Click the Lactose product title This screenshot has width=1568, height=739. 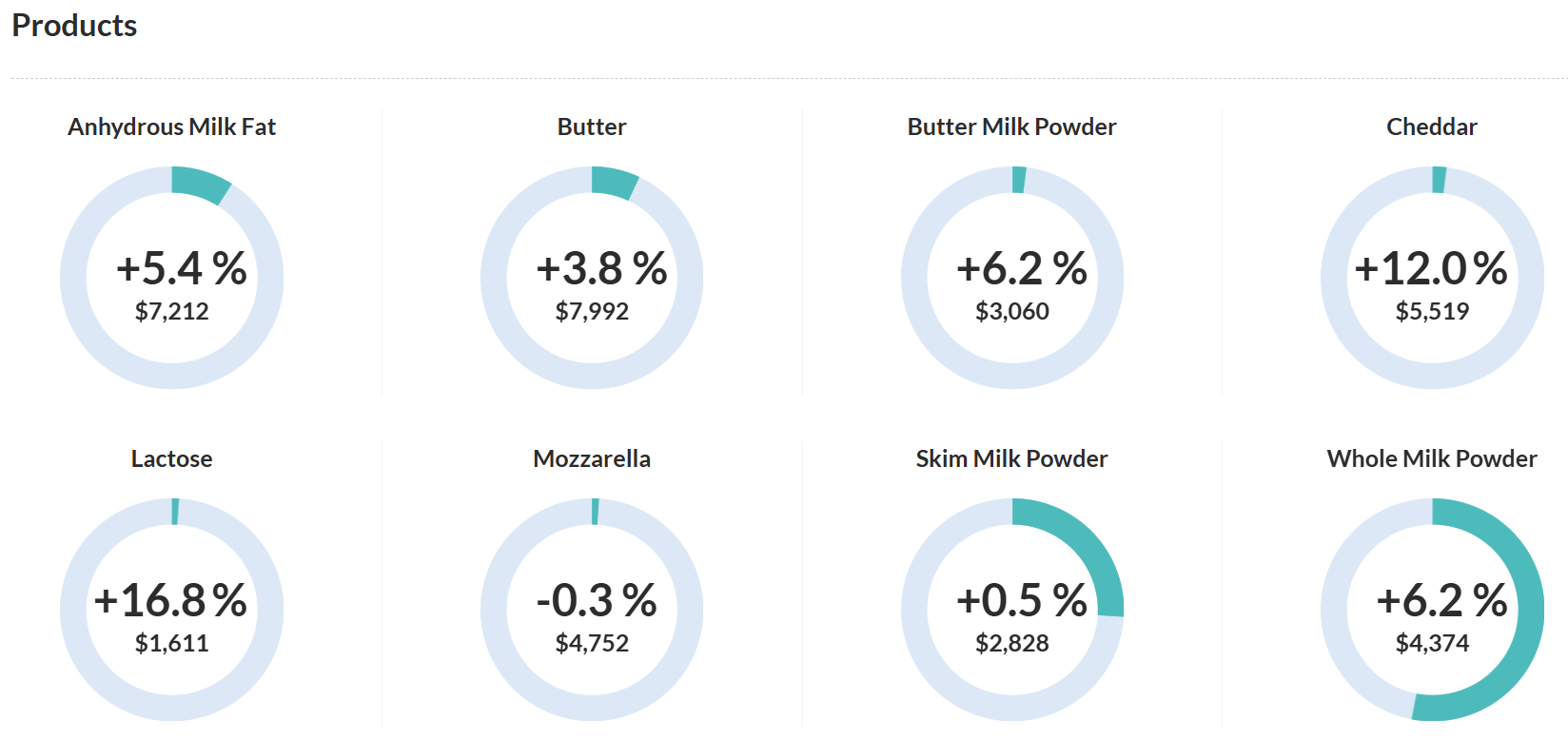pos(171,458)
